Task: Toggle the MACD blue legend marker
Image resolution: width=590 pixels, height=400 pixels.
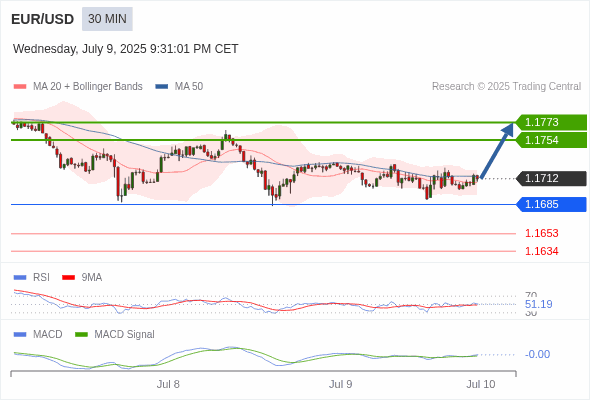Action: (20, 335)
